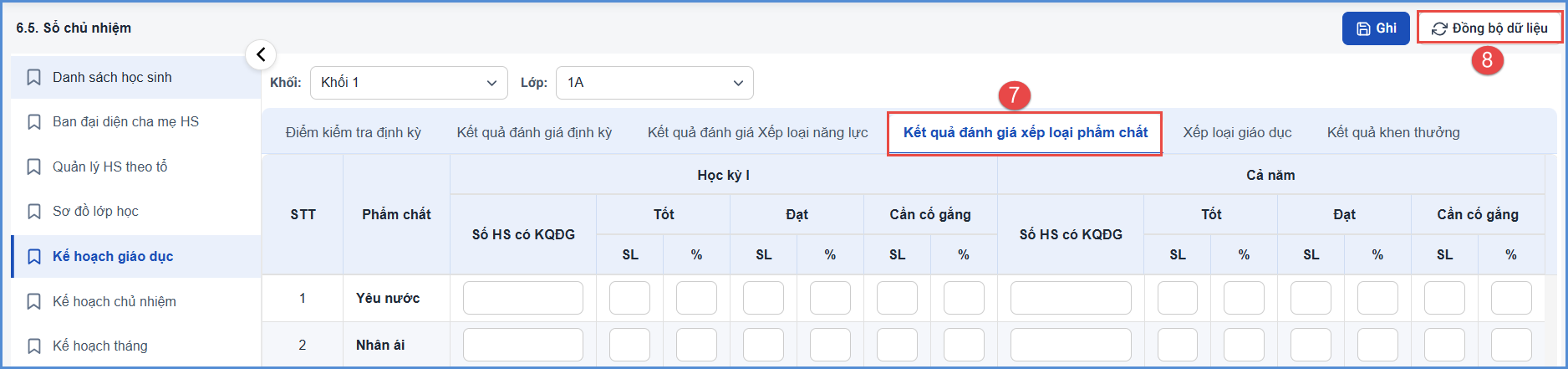
Task: Open the Lớp dropdown showing 1A
Action: (x=654, y=83)
